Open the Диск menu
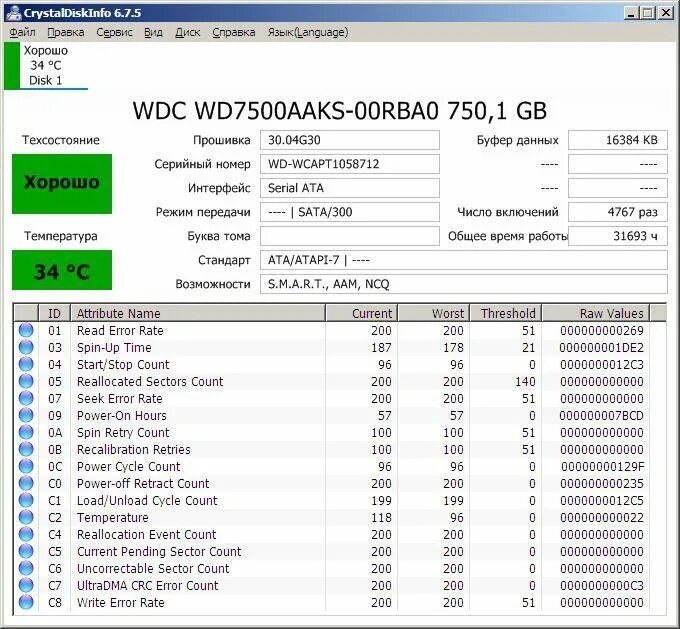680x629 pixels. click(x=187, y=33)
